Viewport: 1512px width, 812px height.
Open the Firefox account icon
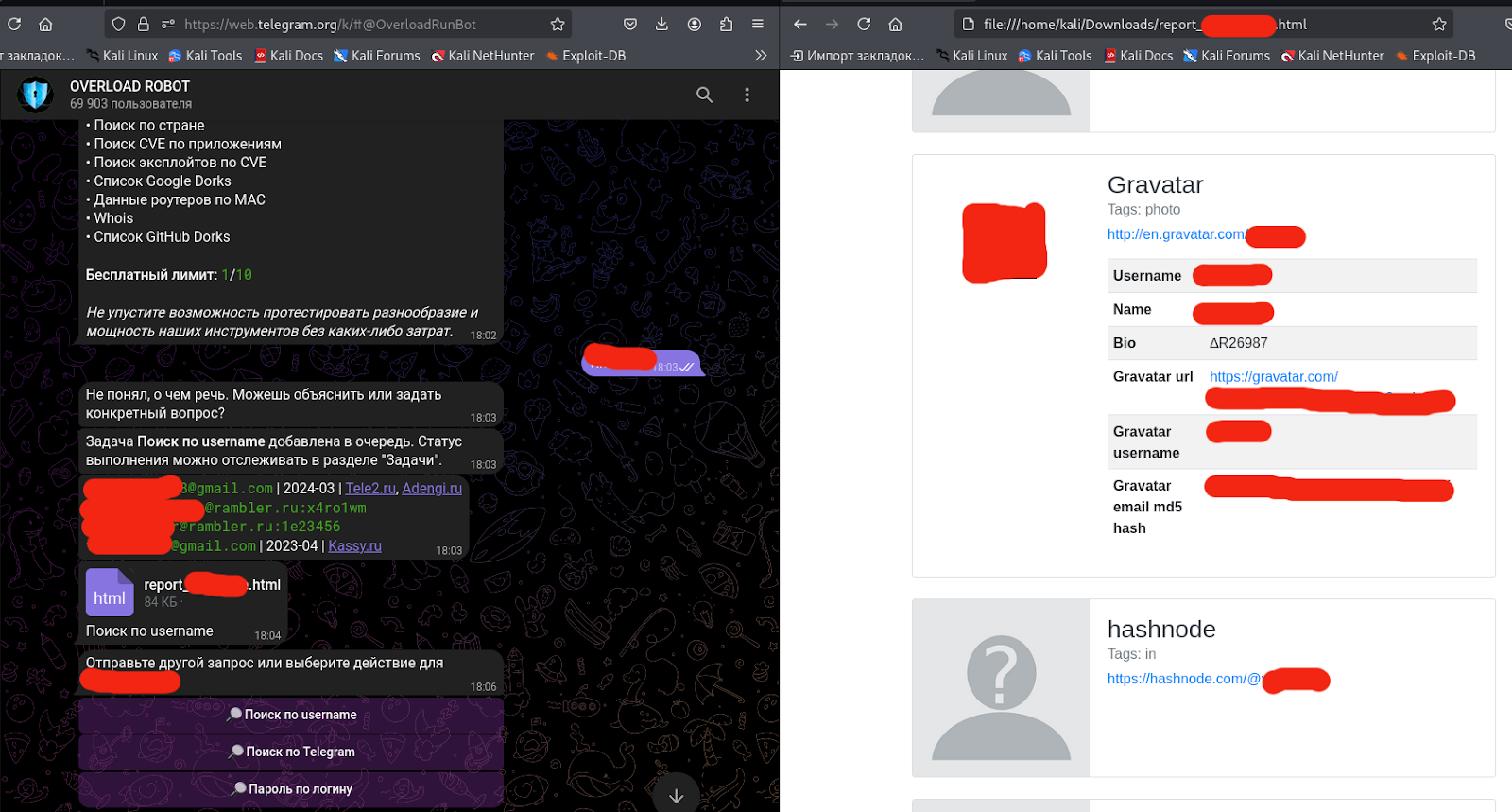(695, 25)
